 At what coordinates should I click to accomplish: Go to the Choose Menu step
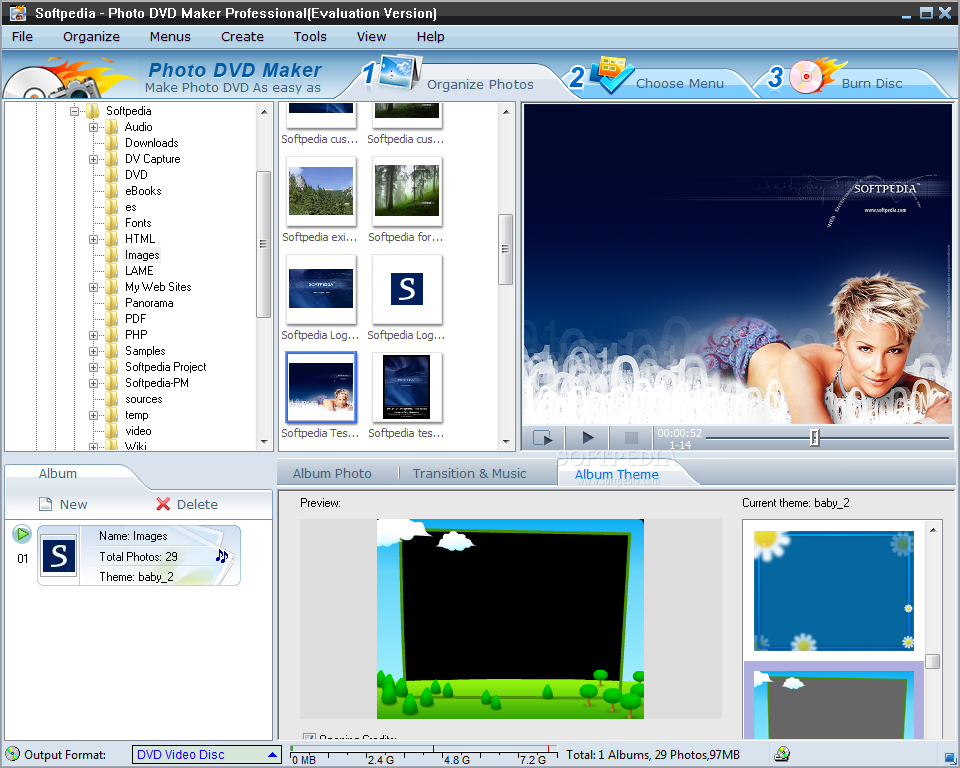[680, 83]
